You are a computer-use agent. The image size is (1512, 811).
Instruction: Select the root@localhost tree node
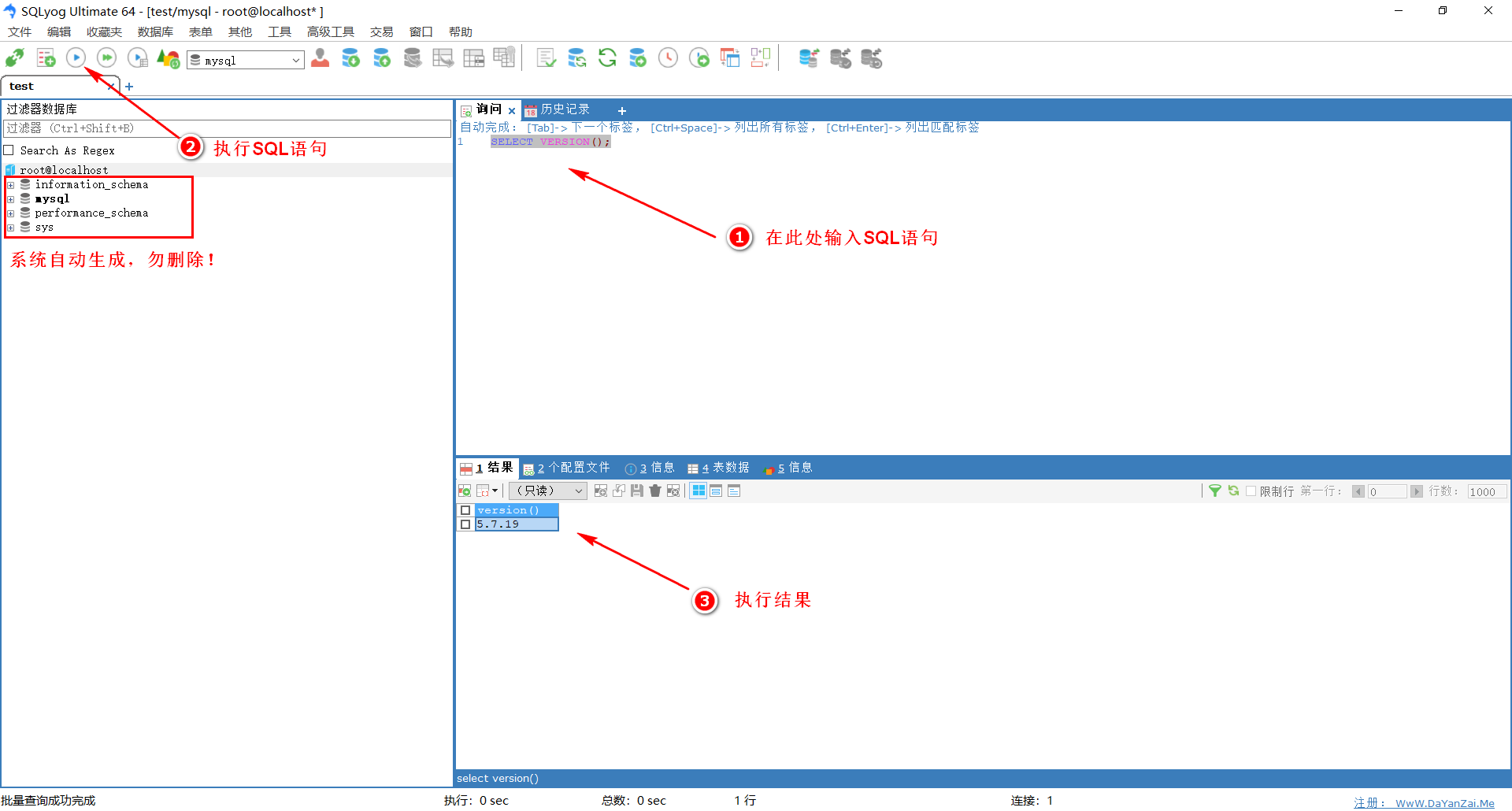tap(64, 170)
